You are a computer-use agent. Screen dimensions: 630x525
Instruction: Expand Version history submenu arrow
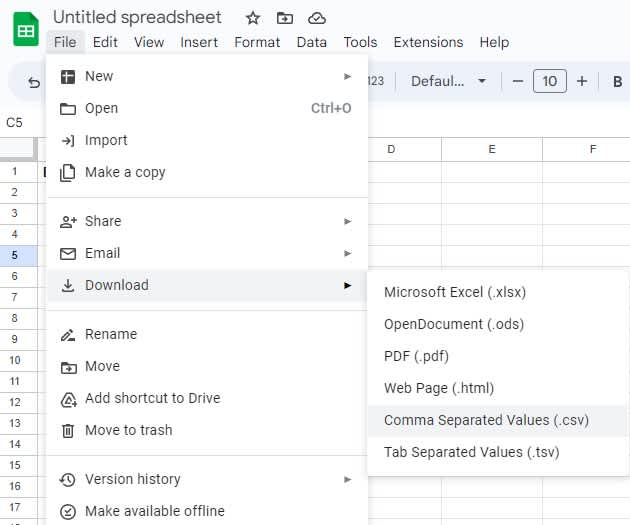click(x=348, y=479)
